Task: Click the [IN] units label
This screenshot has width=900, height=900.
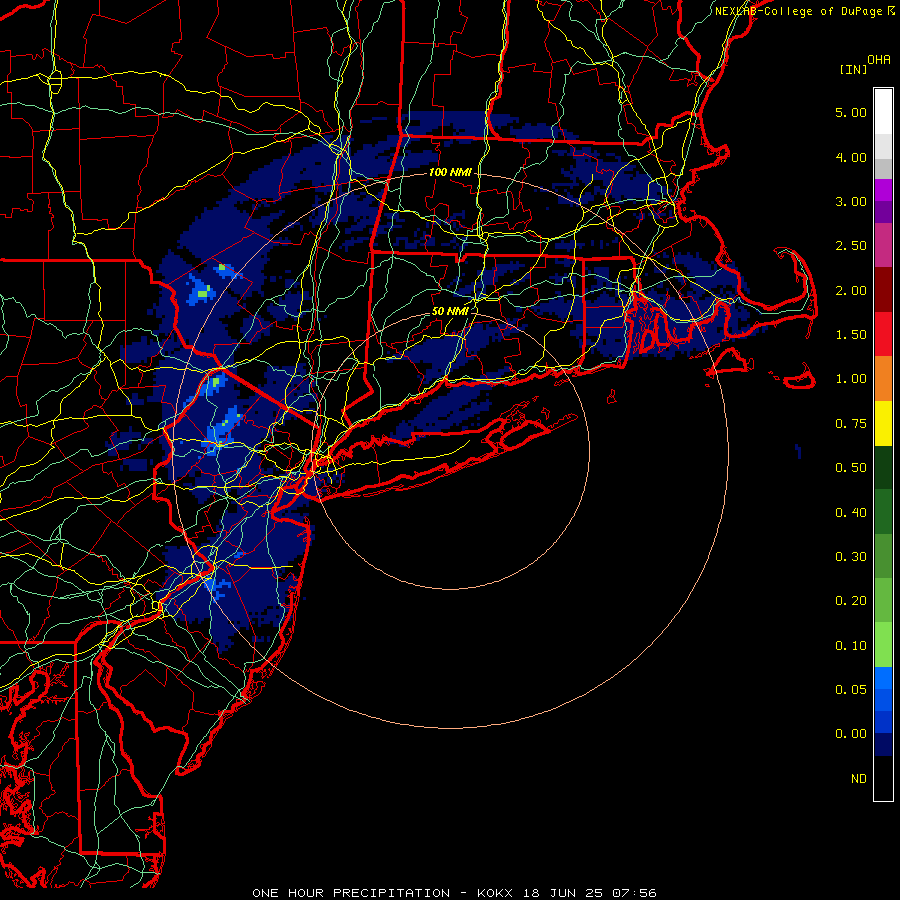Action: coord(854,69)
